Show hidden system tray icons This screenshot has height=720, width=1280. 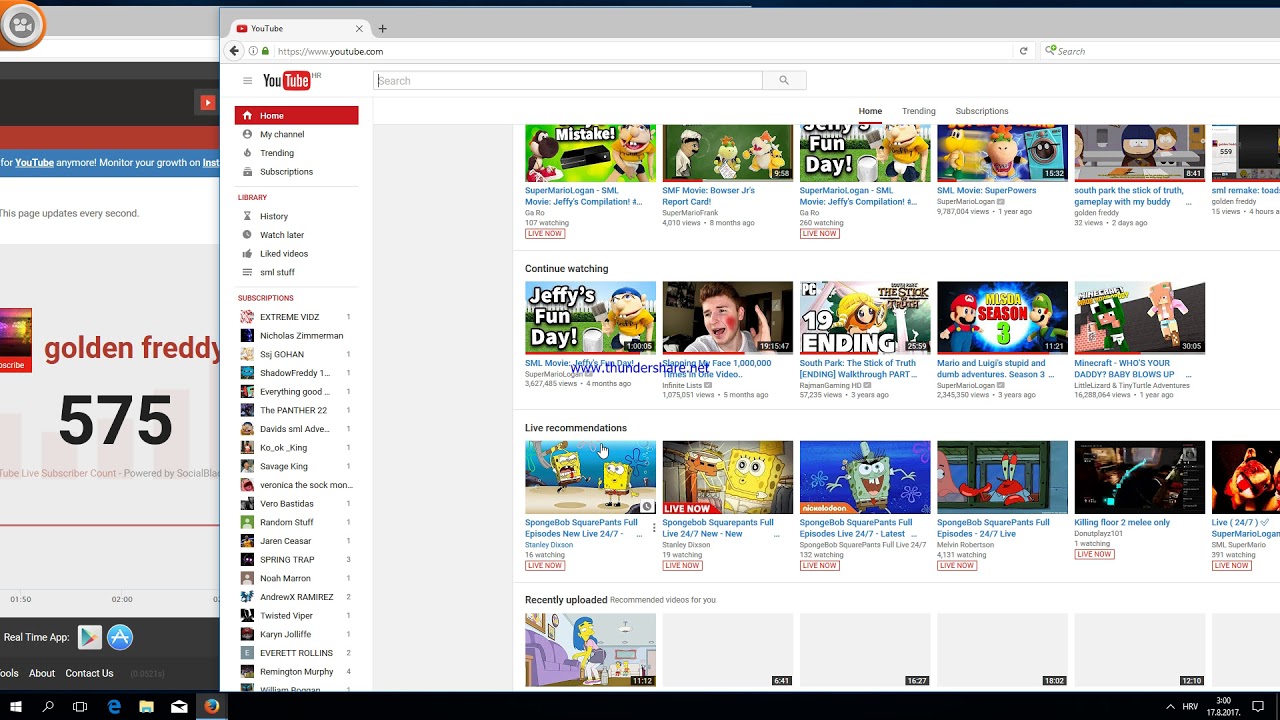[x=1170, y=706]
